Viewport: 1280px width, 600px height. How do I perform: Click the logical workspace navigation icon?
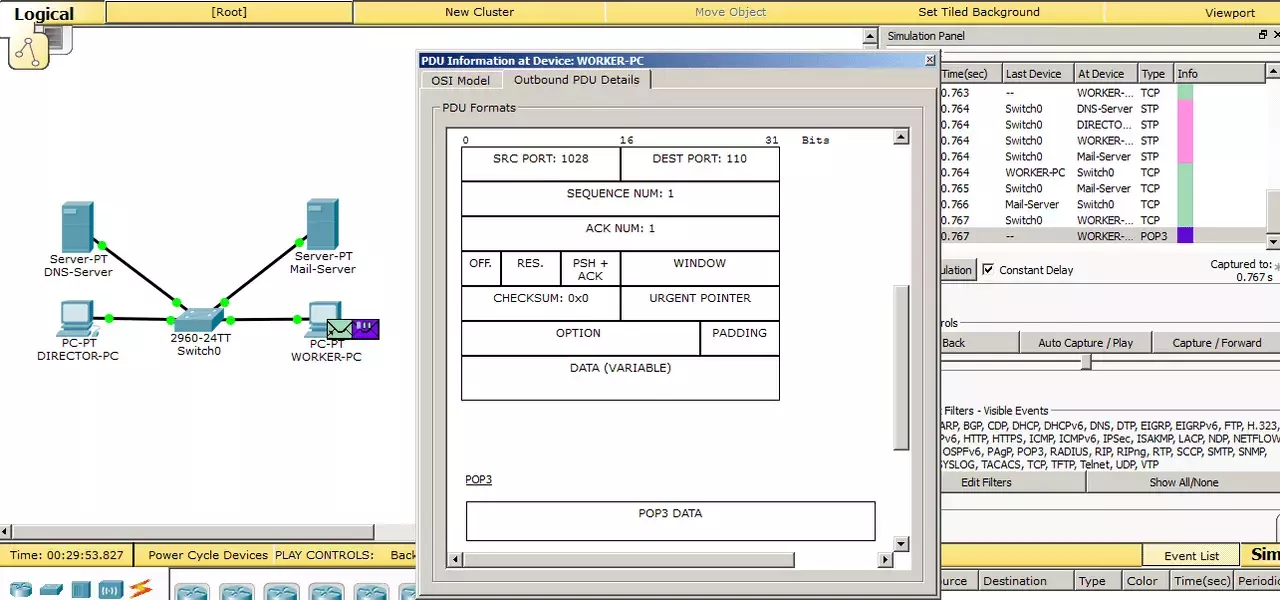(x=28, y=48)
